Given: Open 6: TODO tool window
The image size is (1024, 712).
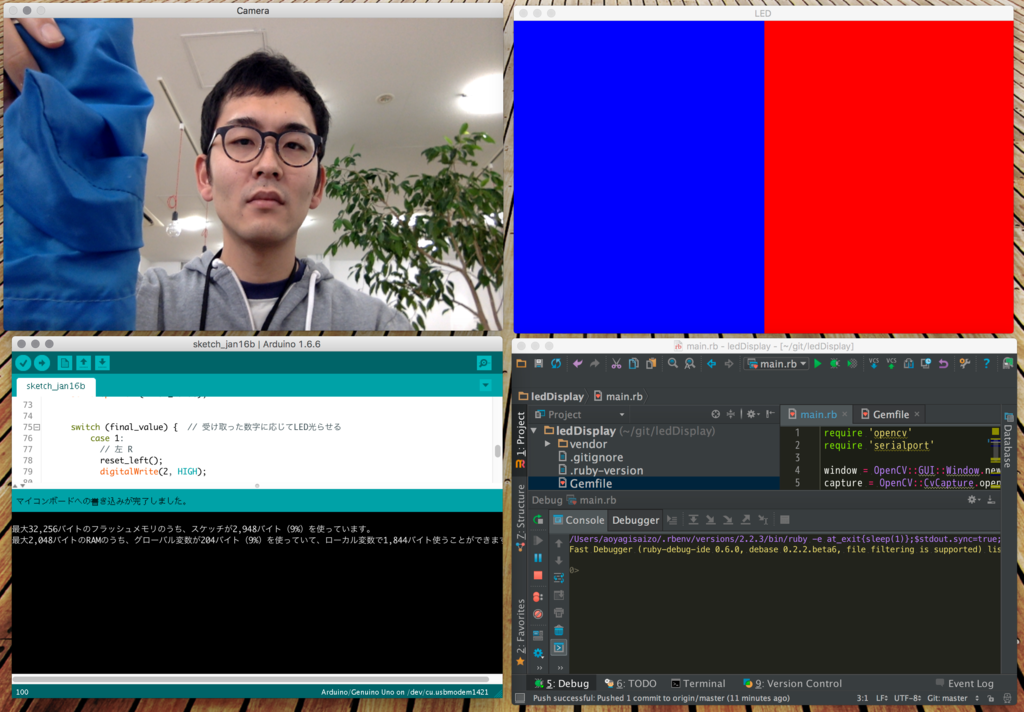Looking at the screenshot, I should [x=631, y=683].
